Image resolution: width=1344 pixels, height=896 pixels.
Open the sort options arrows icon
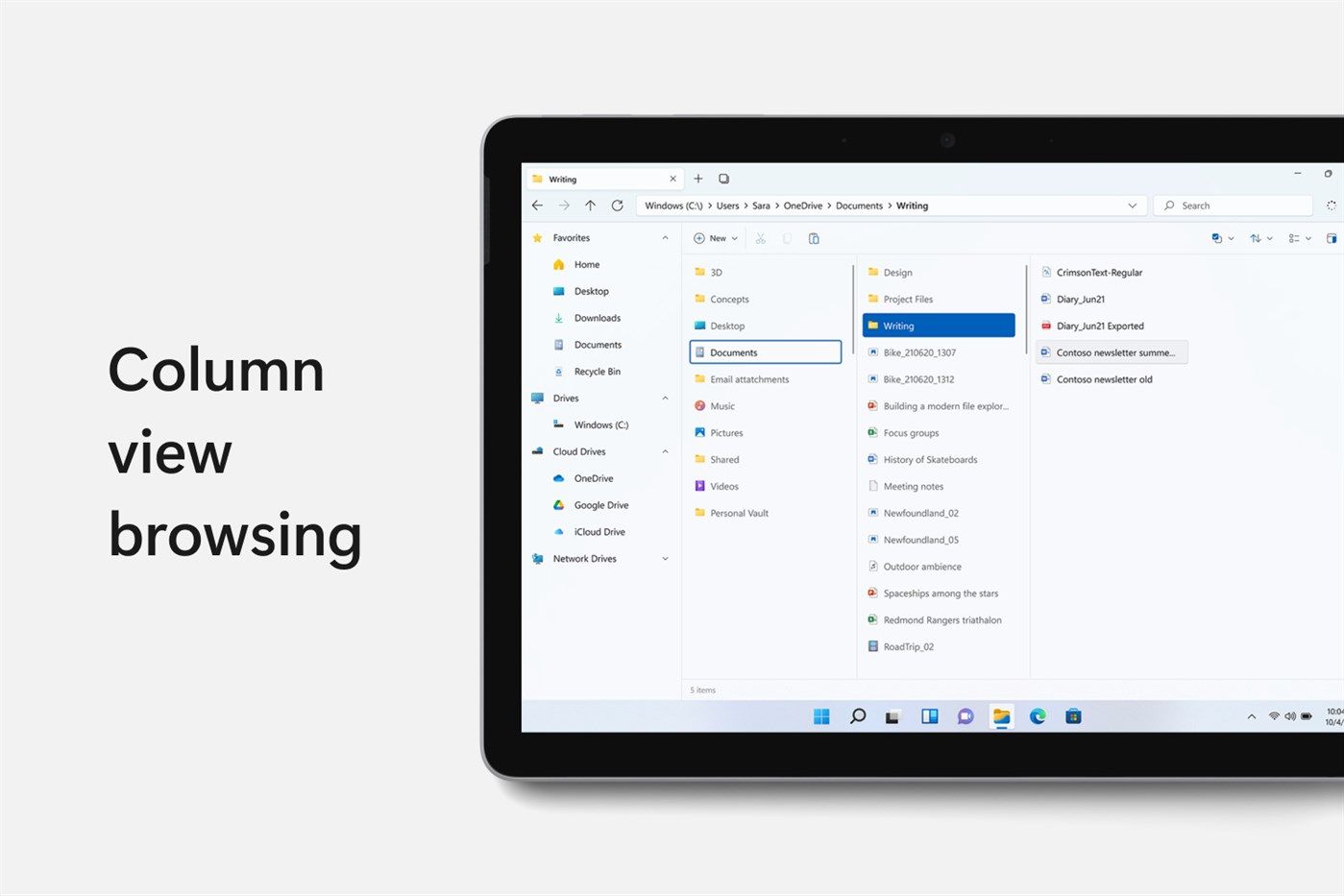tap(1260, 238)
